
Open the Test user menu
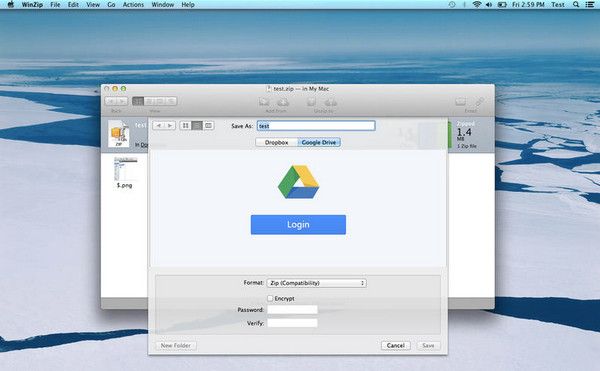[x=558, y=5]
